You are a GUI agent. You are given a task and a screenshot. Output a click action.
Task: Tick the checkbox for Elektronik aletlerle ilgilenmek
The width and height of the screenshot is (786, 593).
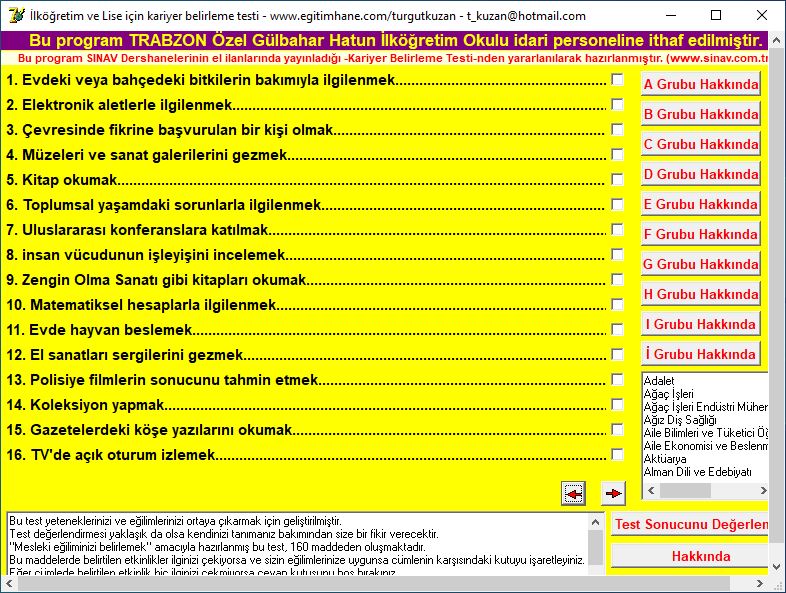(618, 105)
